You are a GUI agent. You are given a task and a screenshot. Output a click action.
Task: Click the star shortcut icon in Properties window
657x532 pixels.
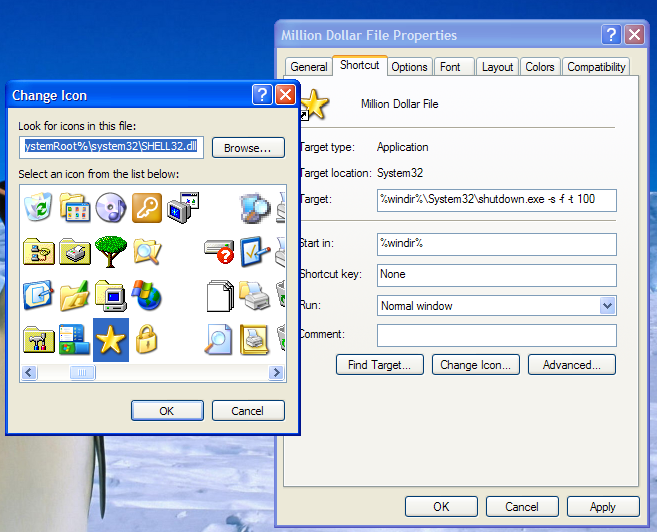(x=314, y=104)
